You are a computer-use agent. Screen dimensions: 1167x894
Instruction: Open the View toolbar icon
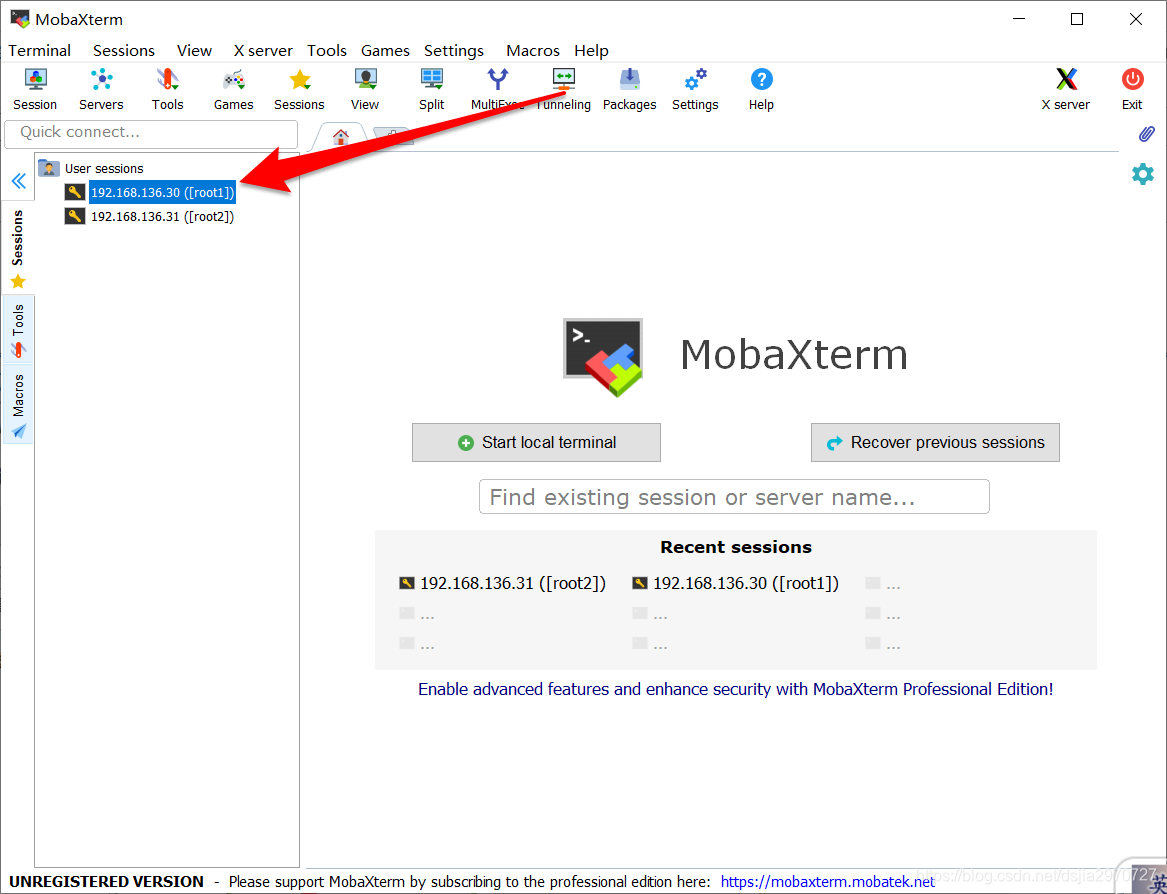pos(365,89)
